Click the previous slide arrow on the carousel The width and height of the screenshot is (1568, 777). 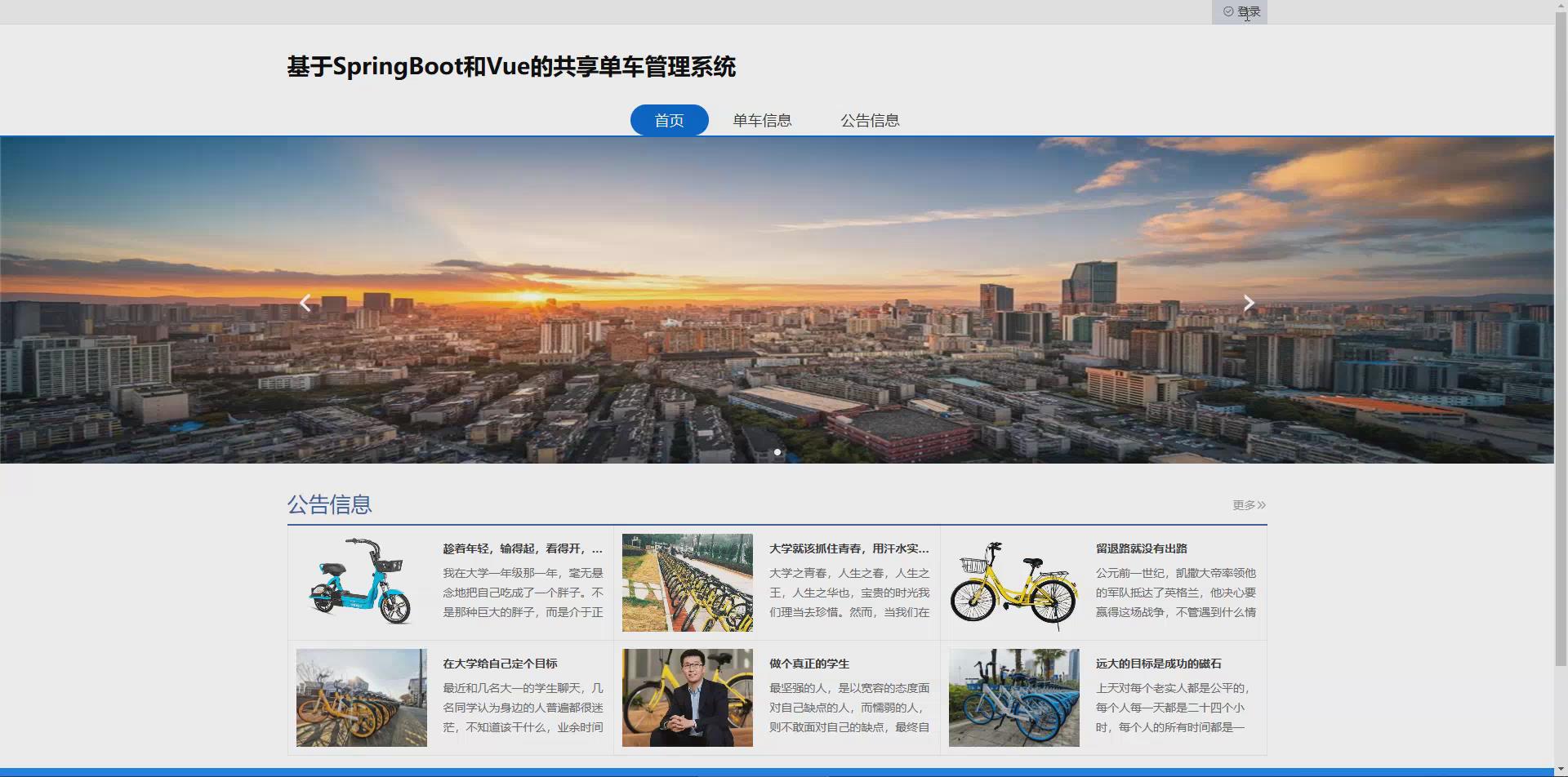click(305, 302)
